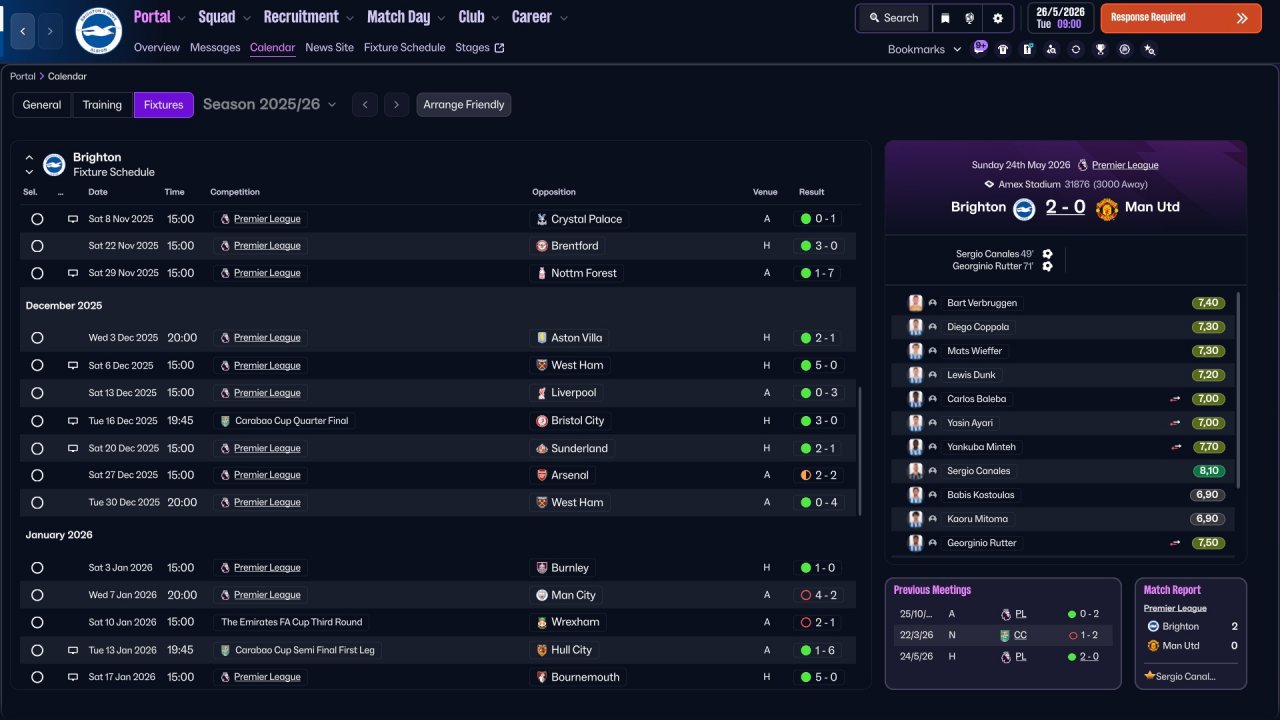Click the Portal breadcrumb link
This screenshot has width=1280, height=720.
[x=23, y=76]
